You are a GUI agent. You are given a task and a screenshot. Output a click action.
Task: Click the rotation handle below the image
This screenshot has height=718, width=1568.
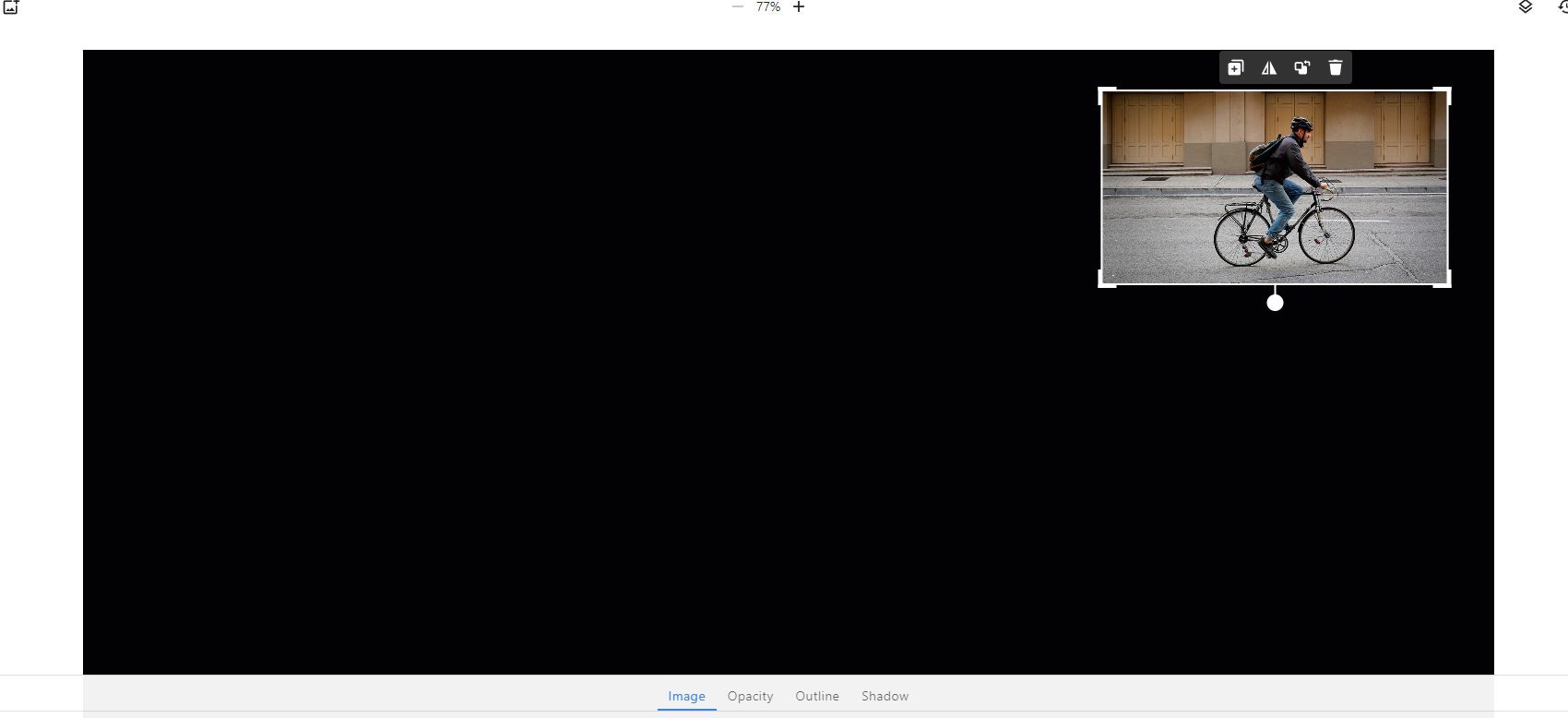click(x=1275, y=303)
